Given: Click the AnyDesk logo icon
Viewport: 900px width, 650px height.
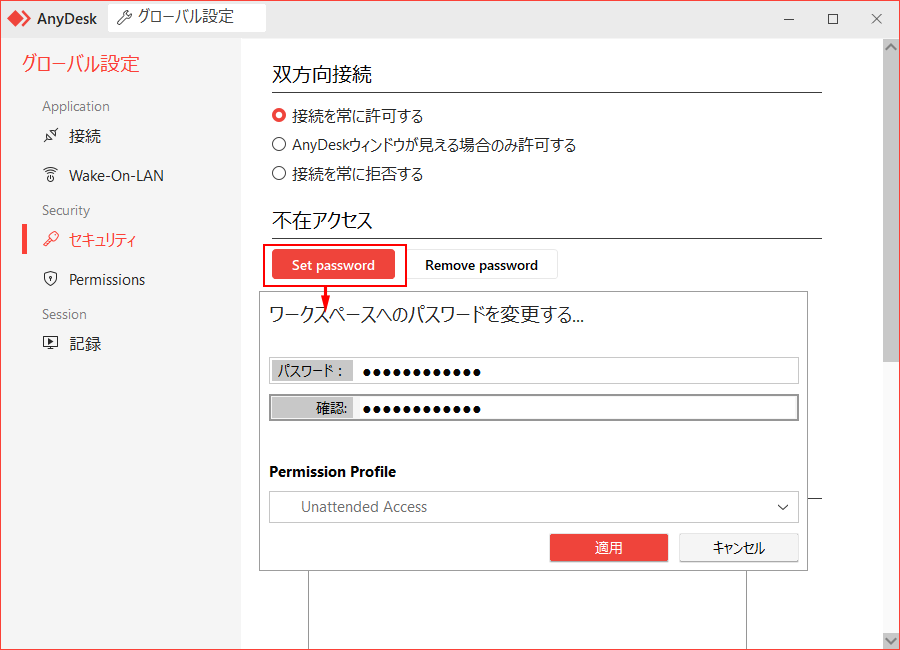Looking at the screenshot, I should tap(17, 17).
